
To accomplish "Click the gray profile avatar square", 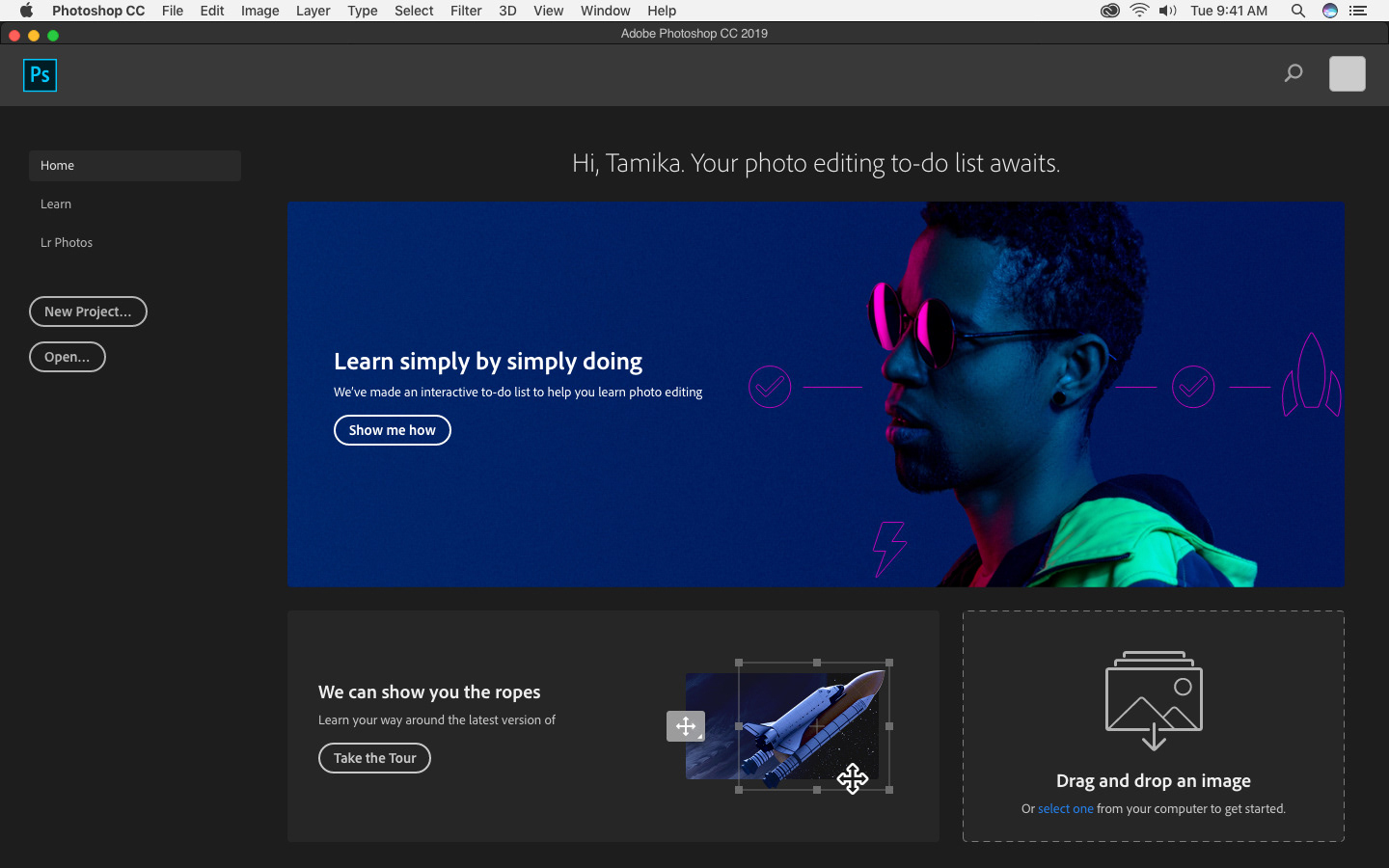I will point(1347,73).
